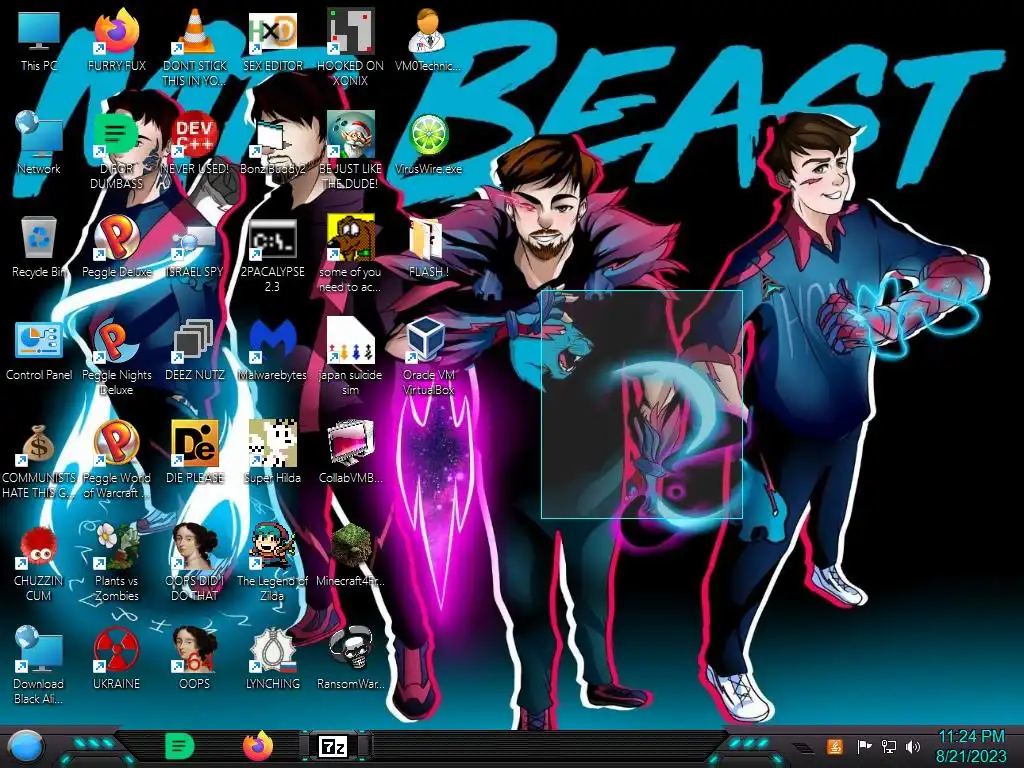Launch The Legend of Zilda
Viewport: 1024px width, 768px height.
point(272,563)
